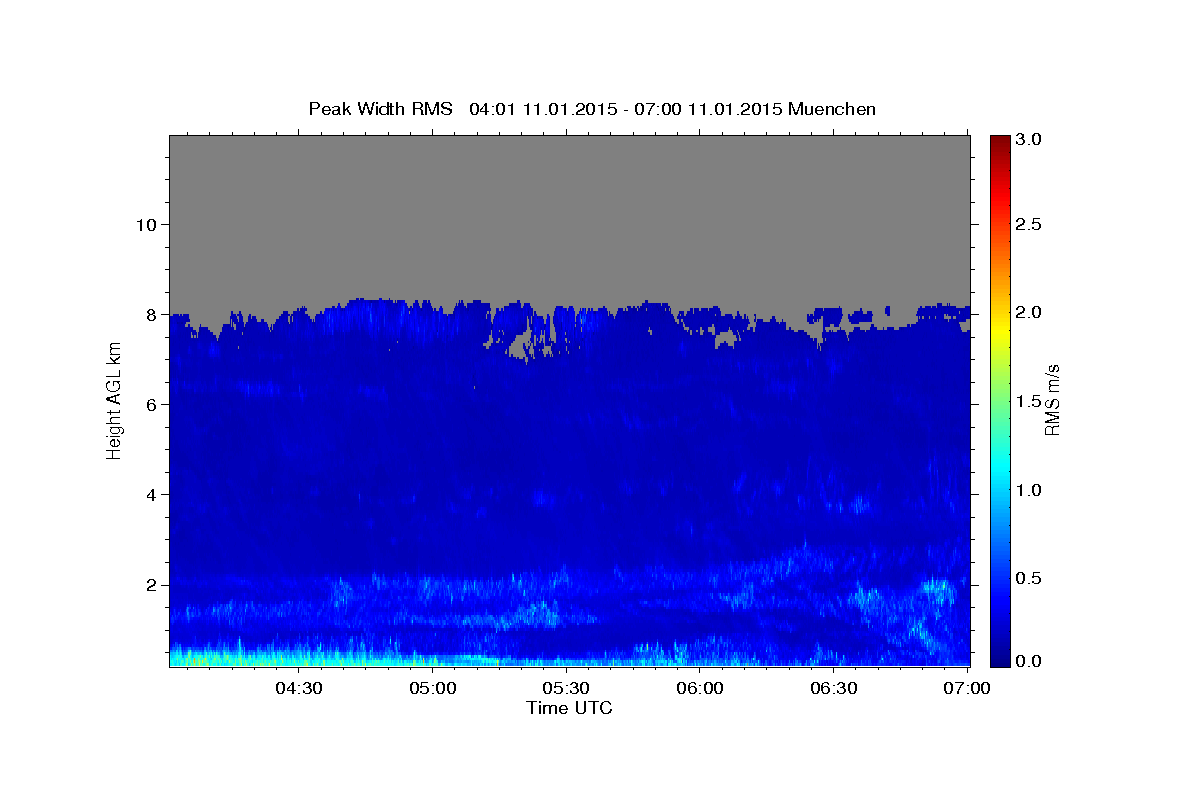Select the 05:30 time tick label
The image size is (1200, 800).
(566, 688)
